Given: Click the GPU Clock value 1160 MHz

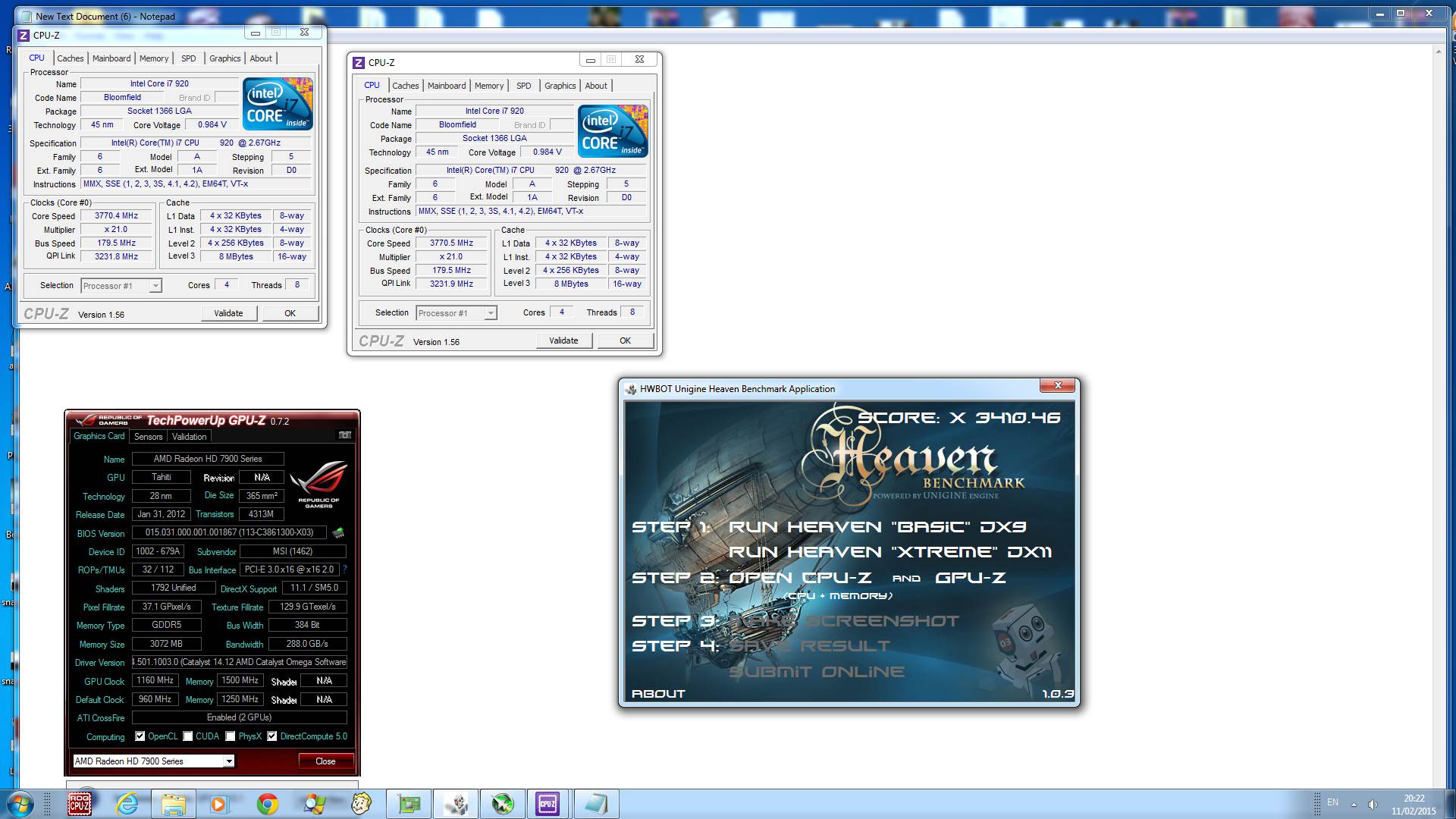Looking at the screenshot, I should tap(155, 680).
